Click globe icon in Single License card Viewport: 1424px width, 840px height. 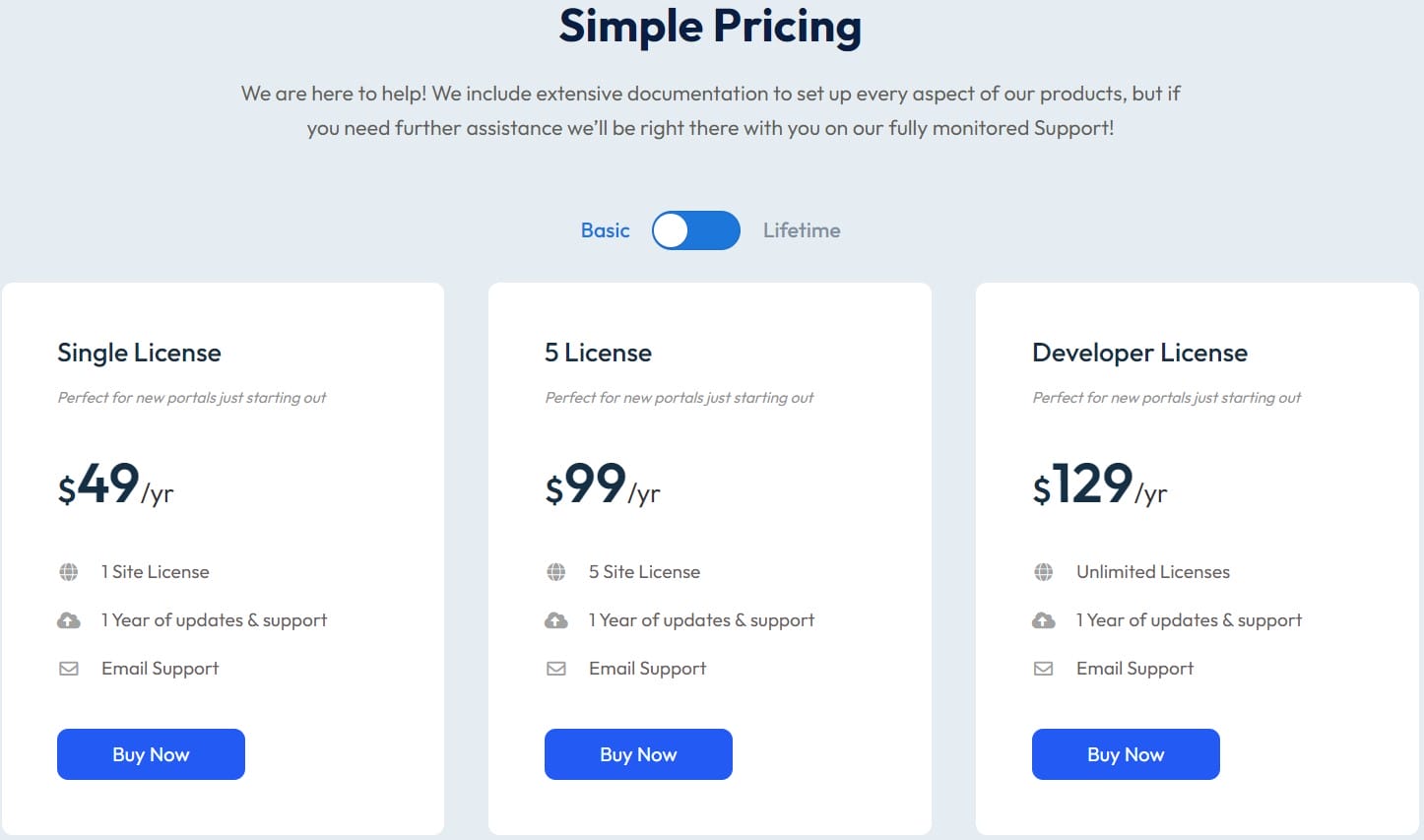click(68, 572)
